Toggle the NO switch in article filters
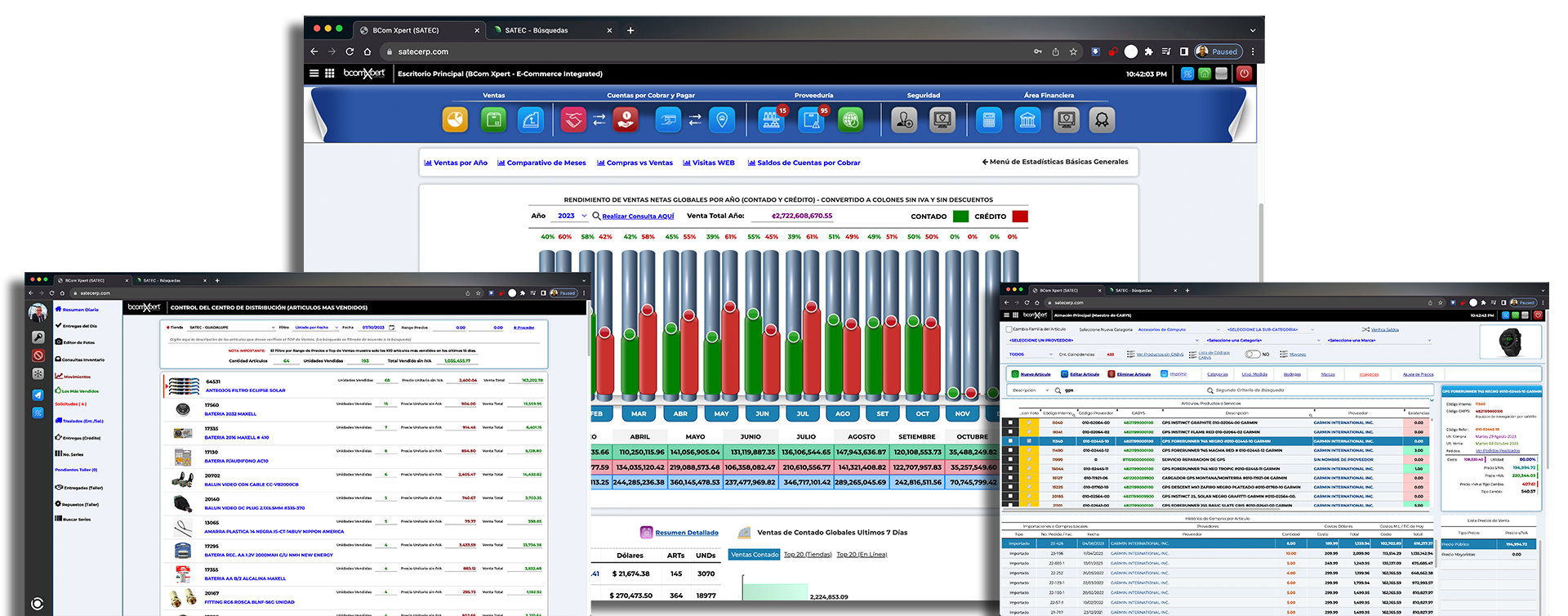Viewport: 1568px width, 616px height. click(1252, 355)
